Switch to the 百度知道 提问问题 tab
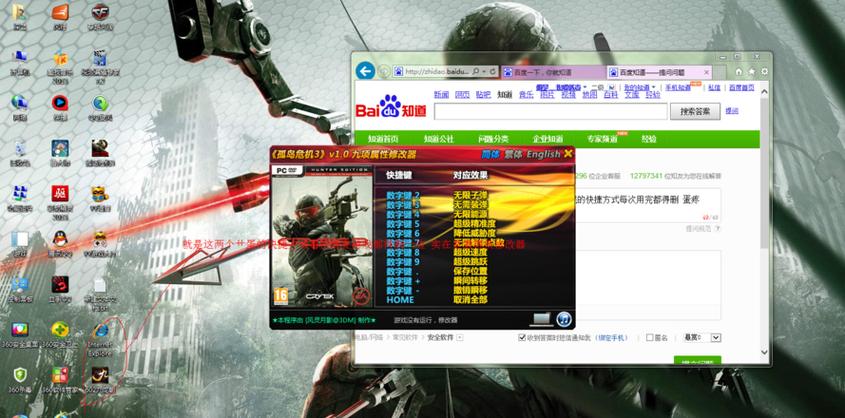Screen dimensions: 845x418 click(659, 72)
